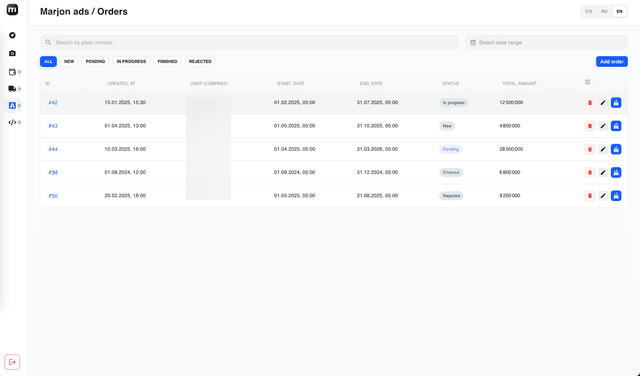Filter orders by FINISHED status

pos(167,61)
